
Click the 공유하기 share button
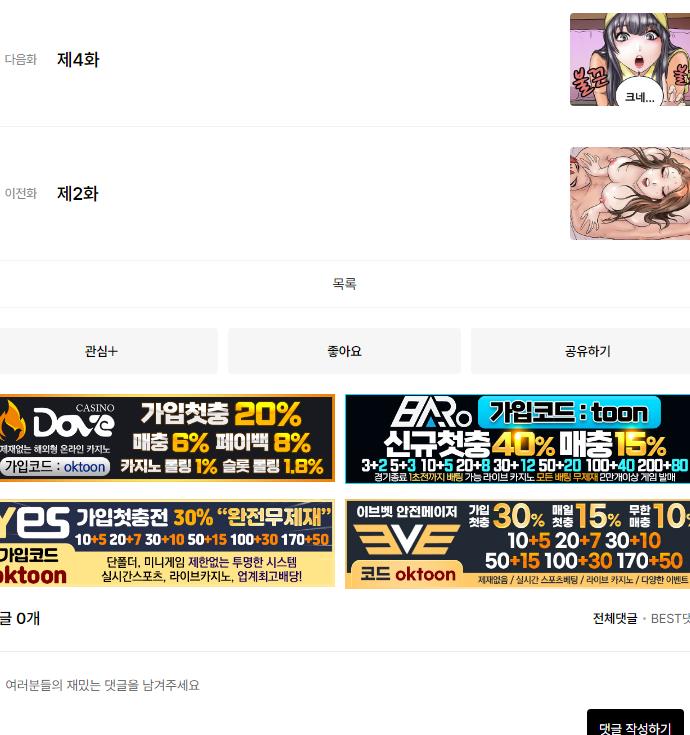(x=580, y=351)
